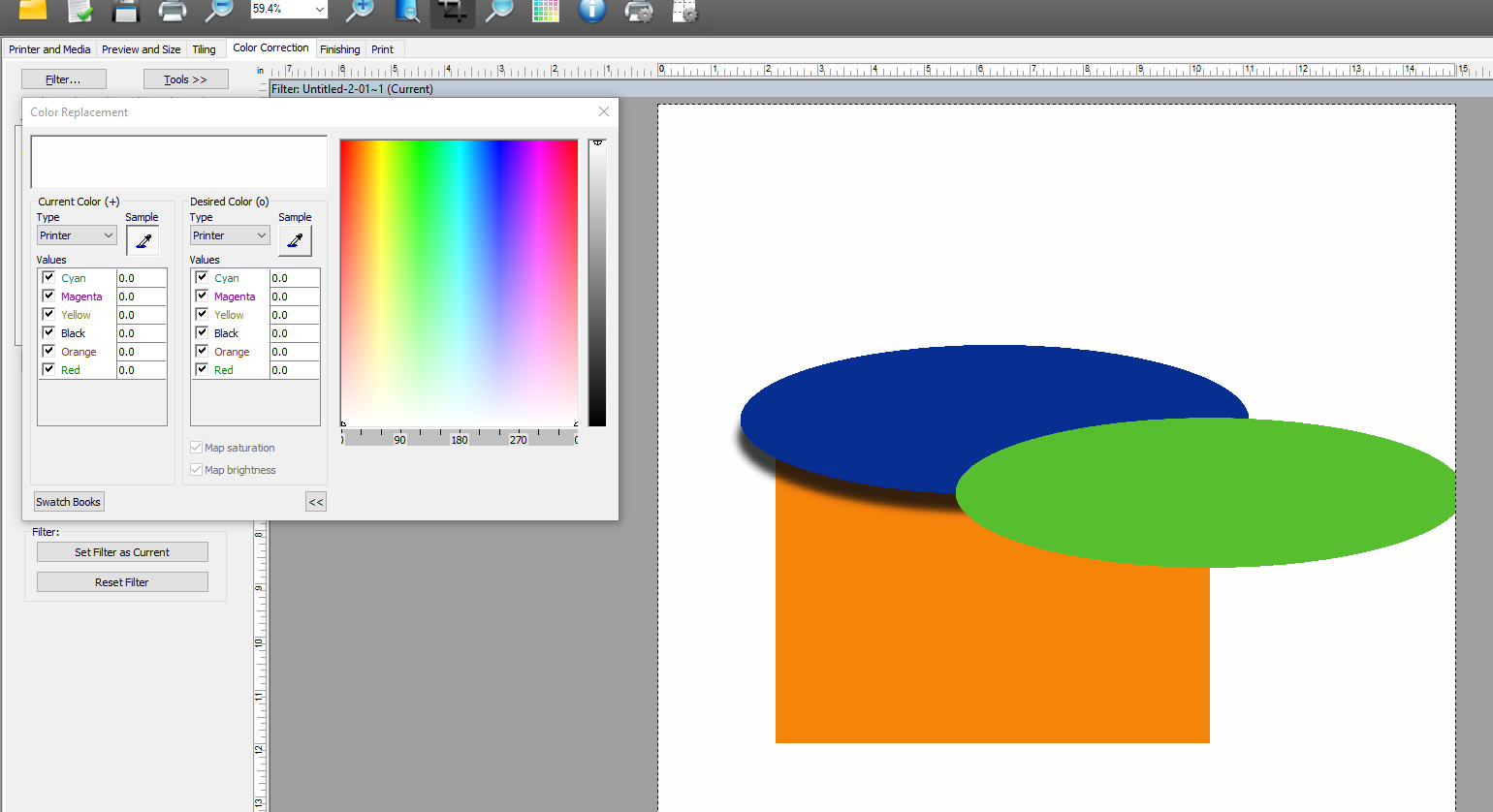Click the page layout settings gear icon

click(x=685, y=11)
